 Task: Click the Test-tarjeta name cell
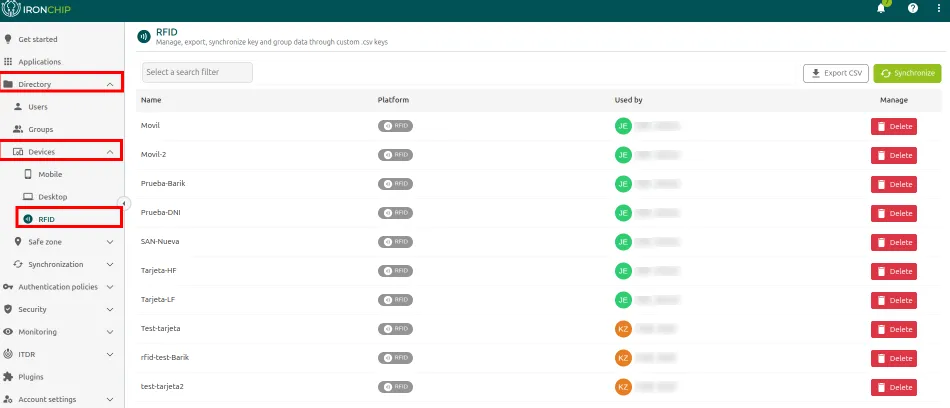point(161,328)
